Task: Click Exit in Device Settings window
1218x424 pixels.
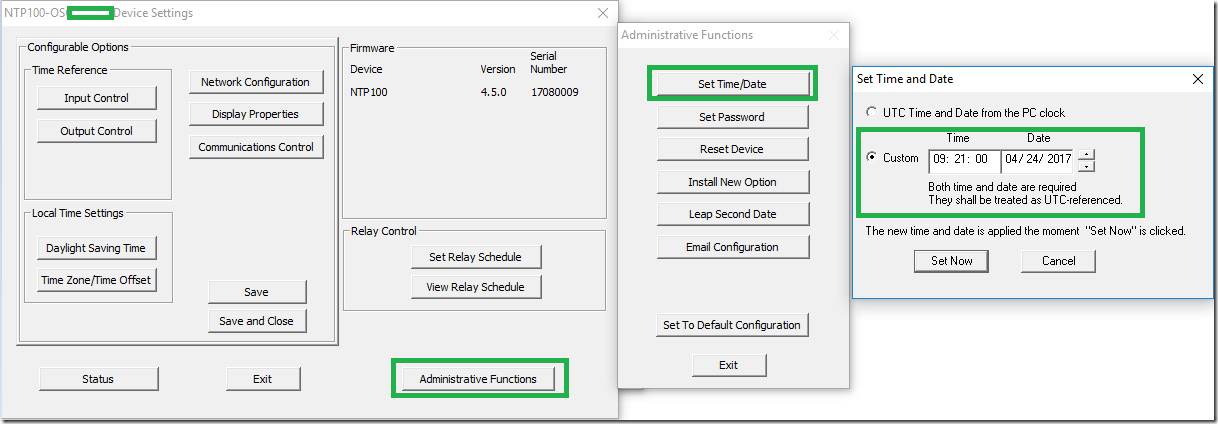Action: pyautogui.click(x=262, y=379)
